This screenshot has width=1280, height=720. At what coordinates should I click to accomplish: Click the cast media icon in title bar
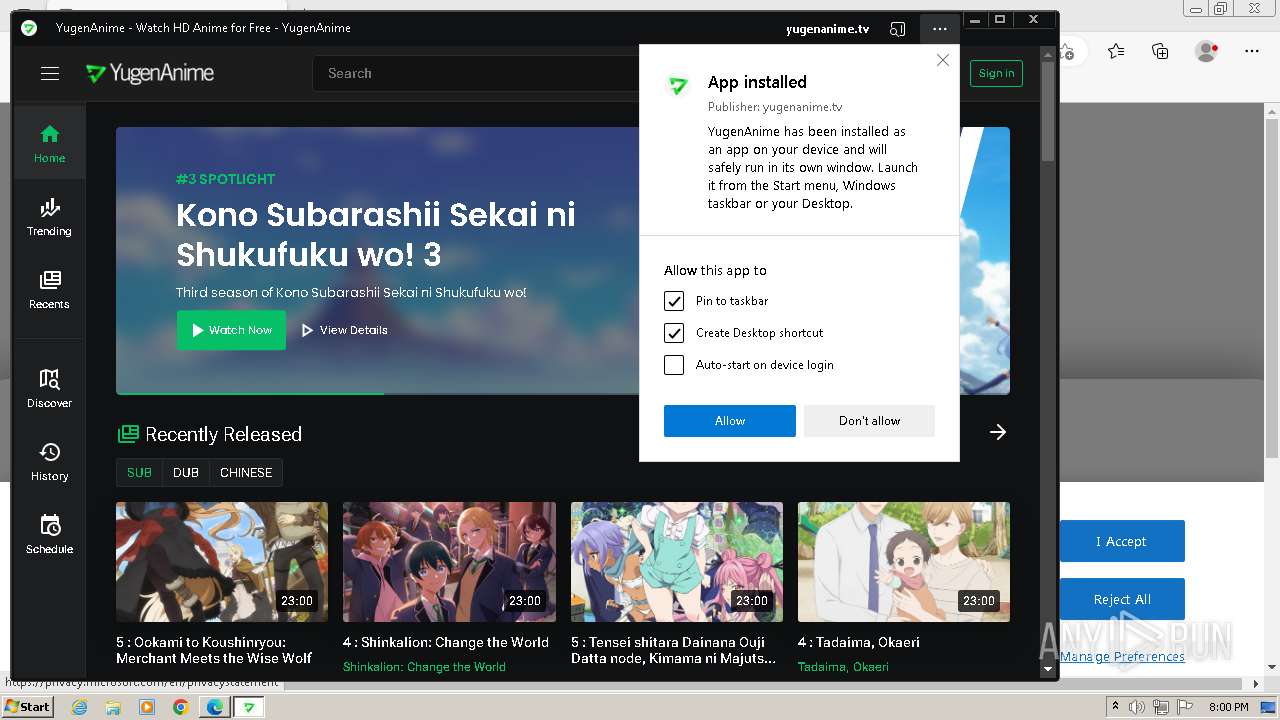coord(898,29)
